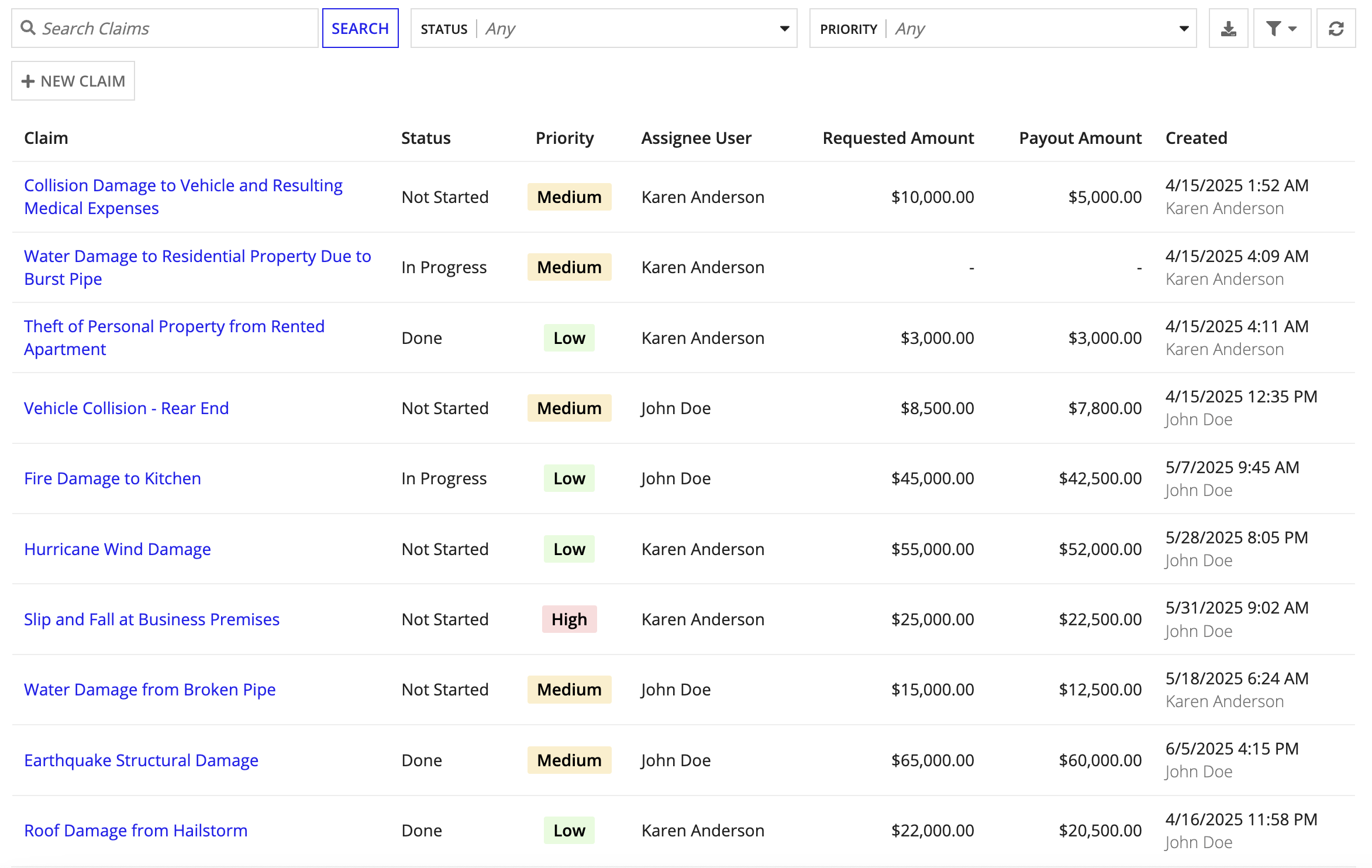Viewport: 1372px width, 868px height.
Task: Click the NEW CLAIM button
Action: 73,81
